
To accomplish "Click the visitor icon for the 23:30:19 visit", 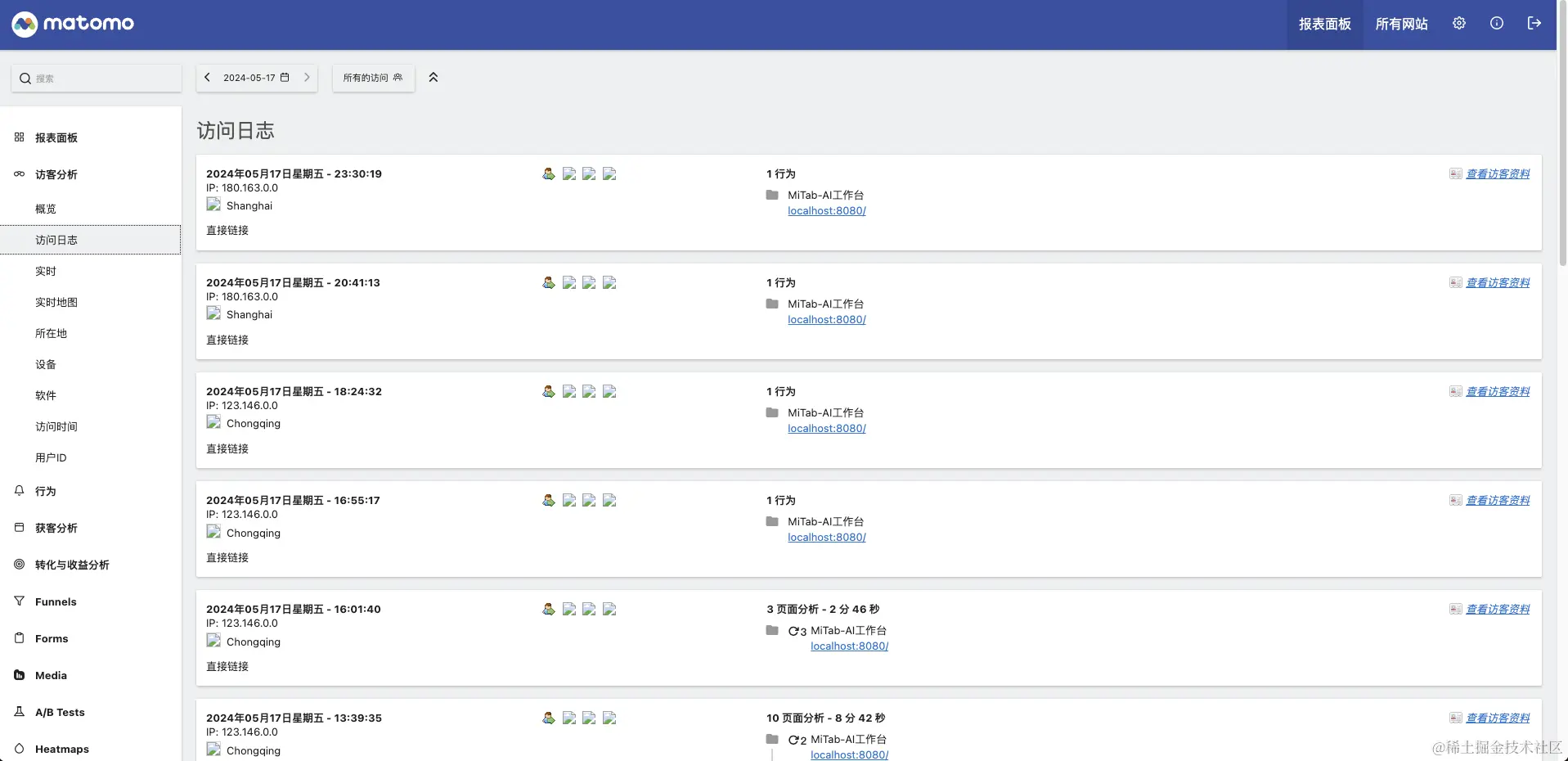I will (549, 173).
